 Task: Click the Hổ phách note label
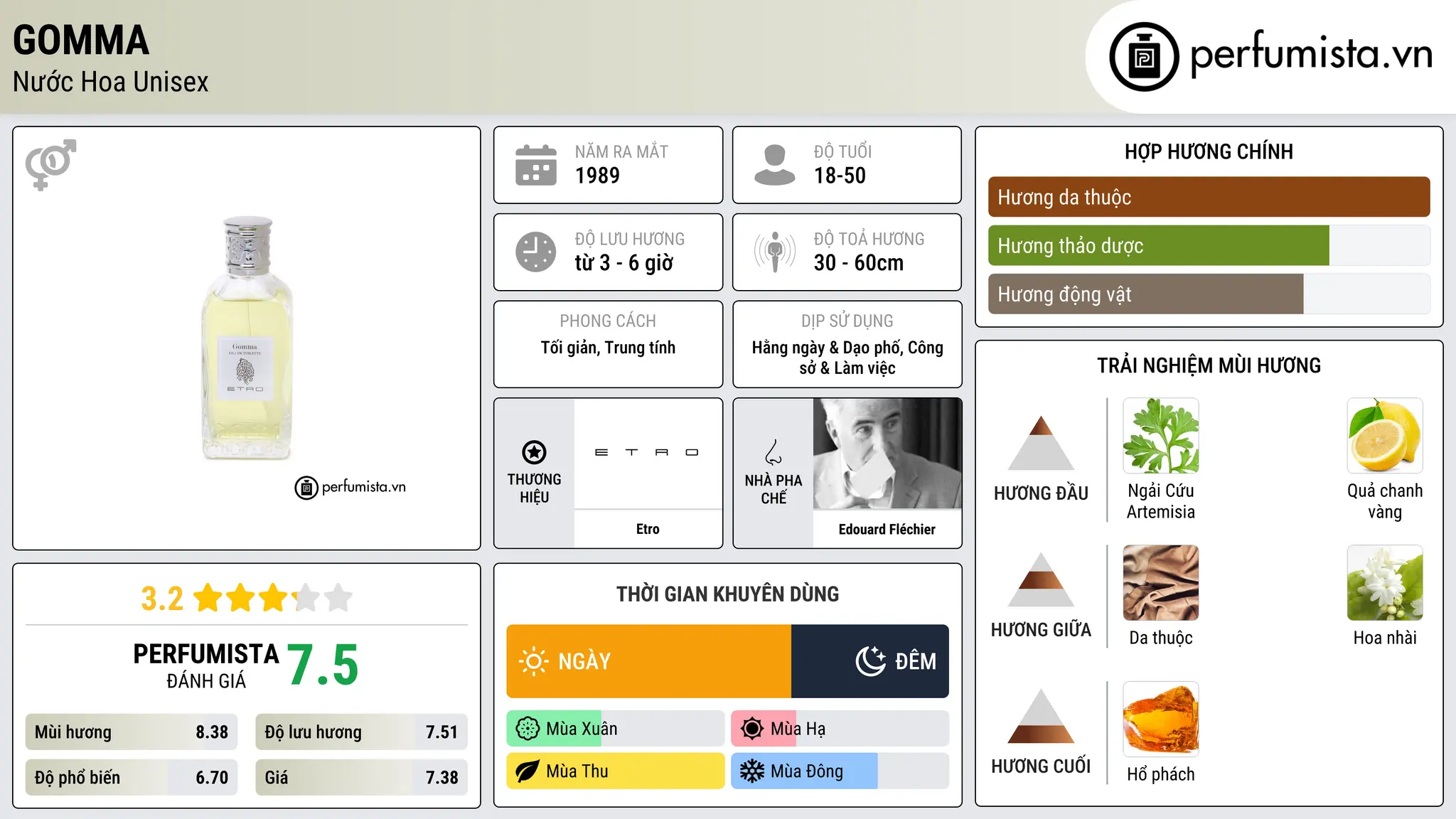tap(1161, 774)
